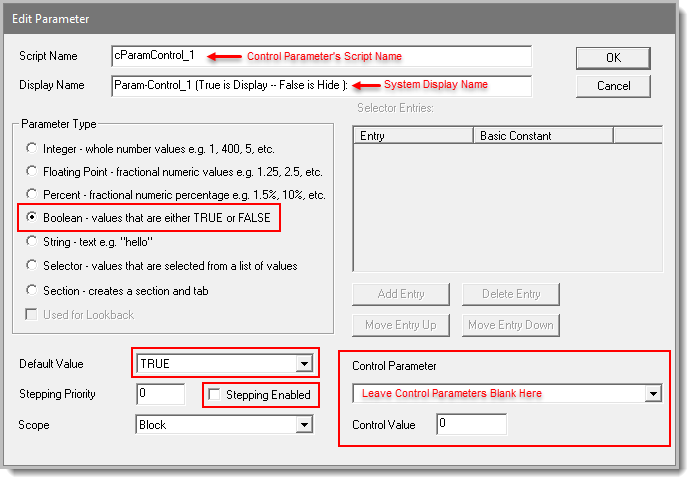Click the OK button
Screen dimensions: 688x478
tap(613, 57)
